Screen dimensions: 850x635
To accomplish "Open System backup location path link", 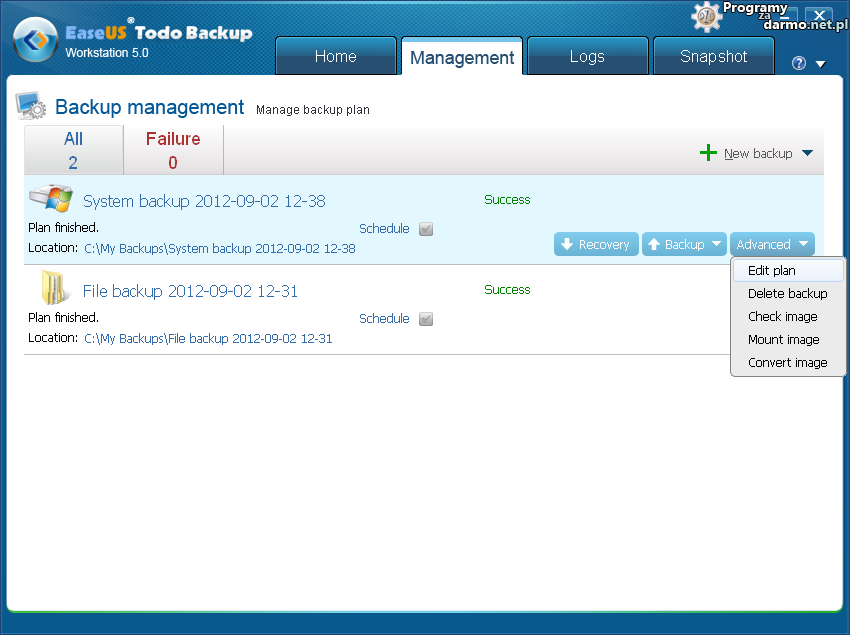I will 219,249.
